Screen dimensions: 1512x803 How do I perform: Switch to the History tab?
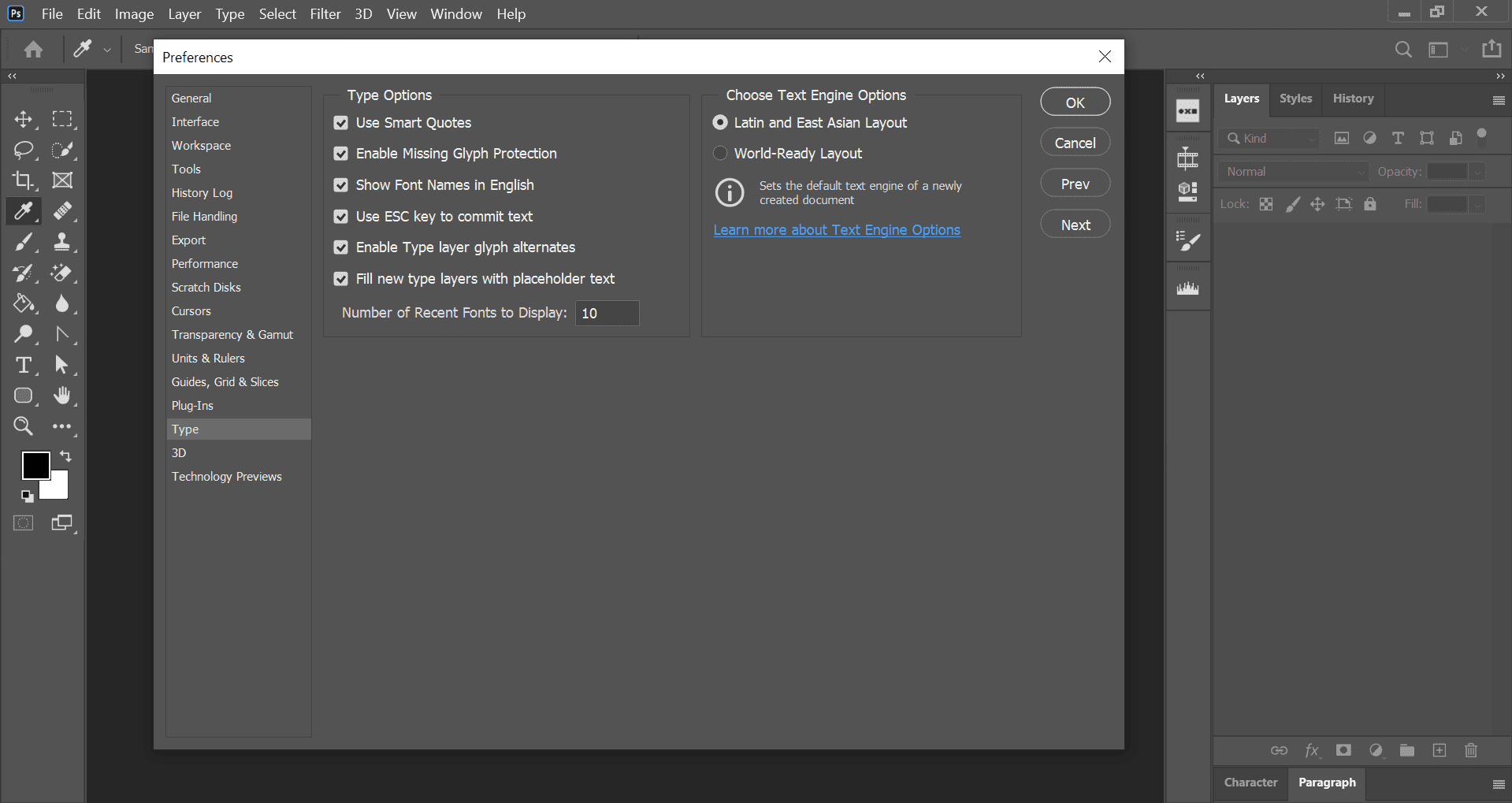(1353, 99)
